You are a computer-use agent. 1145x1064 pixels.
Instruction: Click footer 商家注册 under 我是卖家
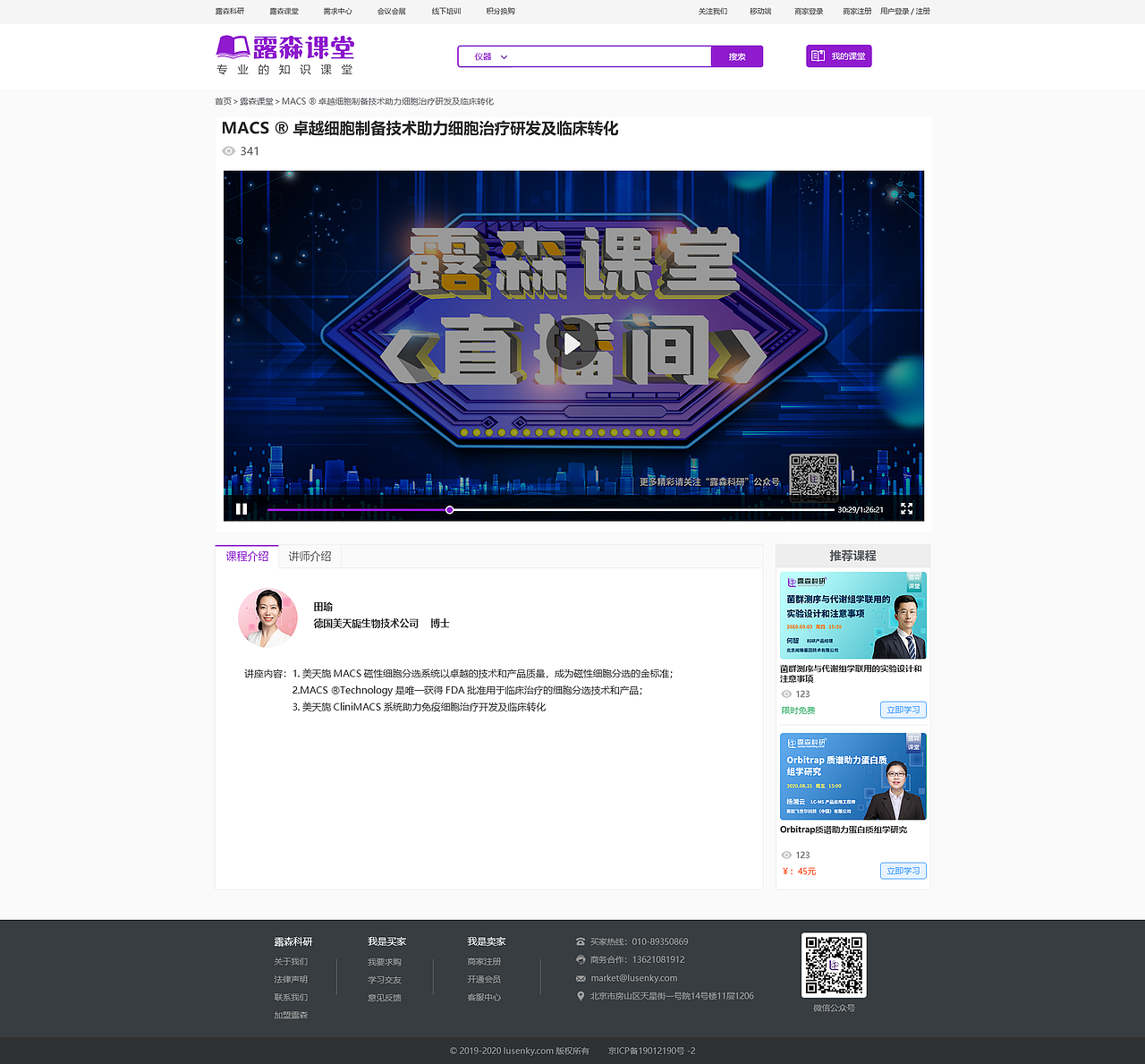[x=484, y=962]
